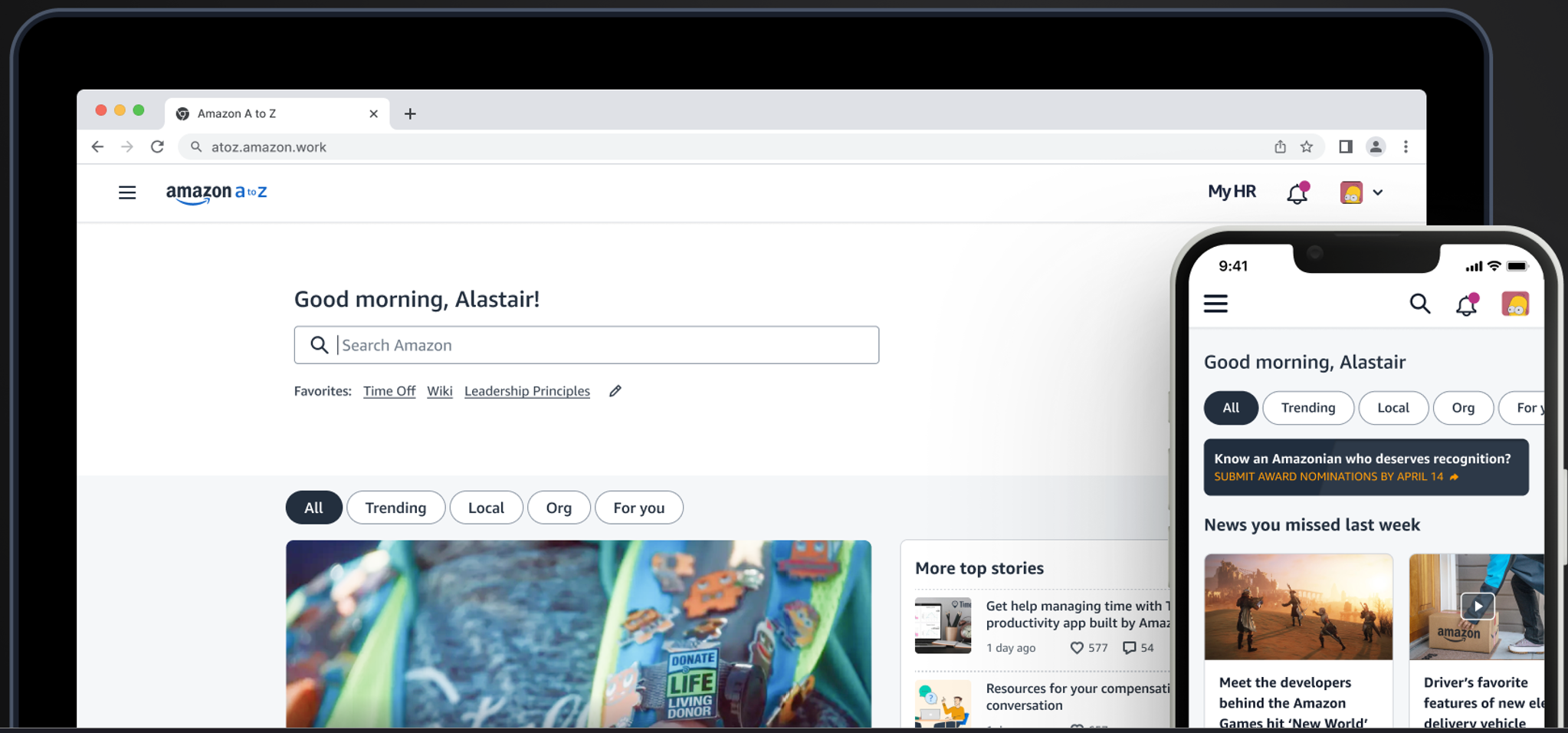Open the My HR link
The width and height of the screenshot is (1568, 733).
click(x=1232, y=192)
